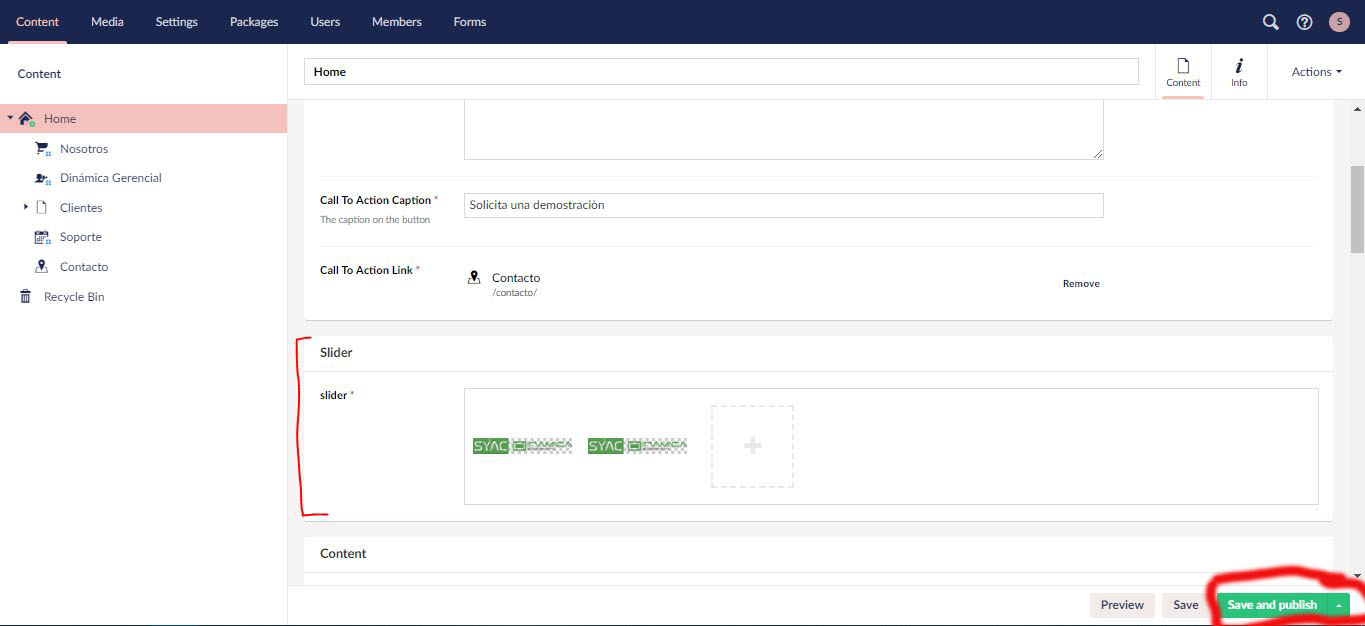Click the pin icon beside Contacto link

pos(474,277)
